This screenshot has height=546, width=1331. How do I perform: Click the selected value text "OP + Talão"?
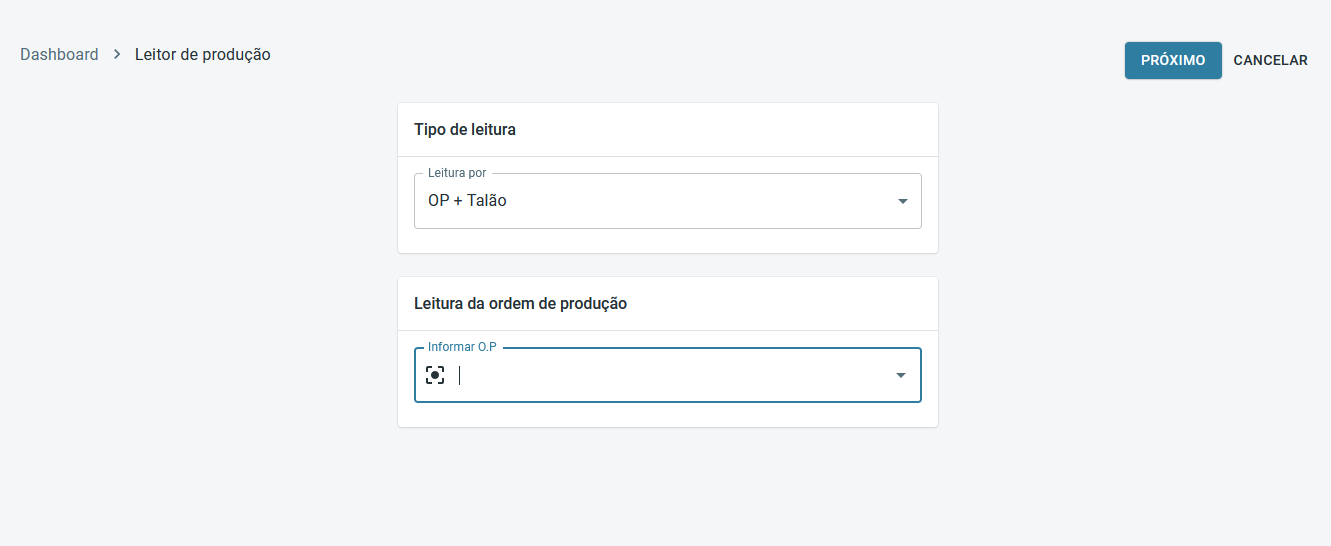point(467,201)
